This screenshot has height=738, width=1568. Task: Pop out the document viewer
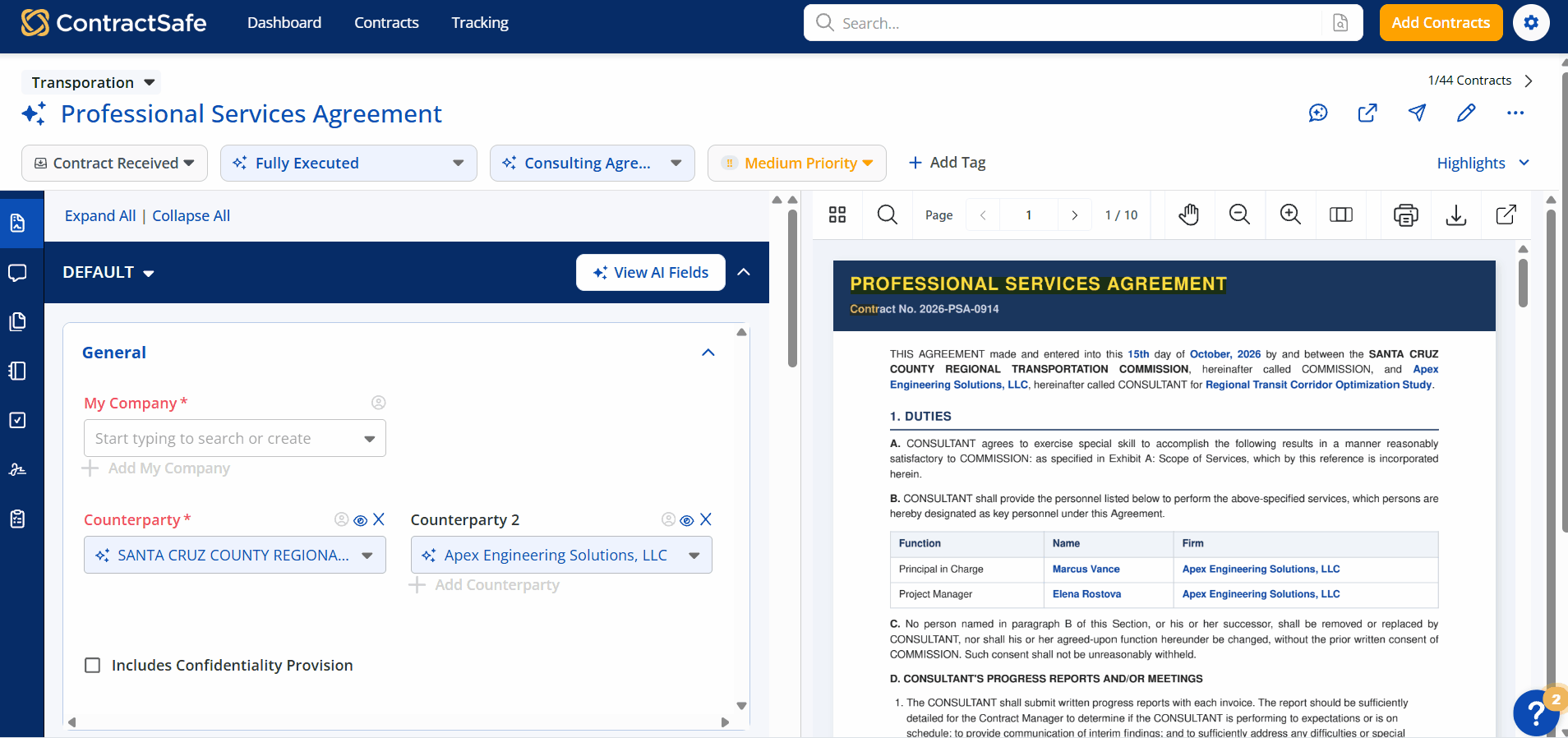point(1506,214)
